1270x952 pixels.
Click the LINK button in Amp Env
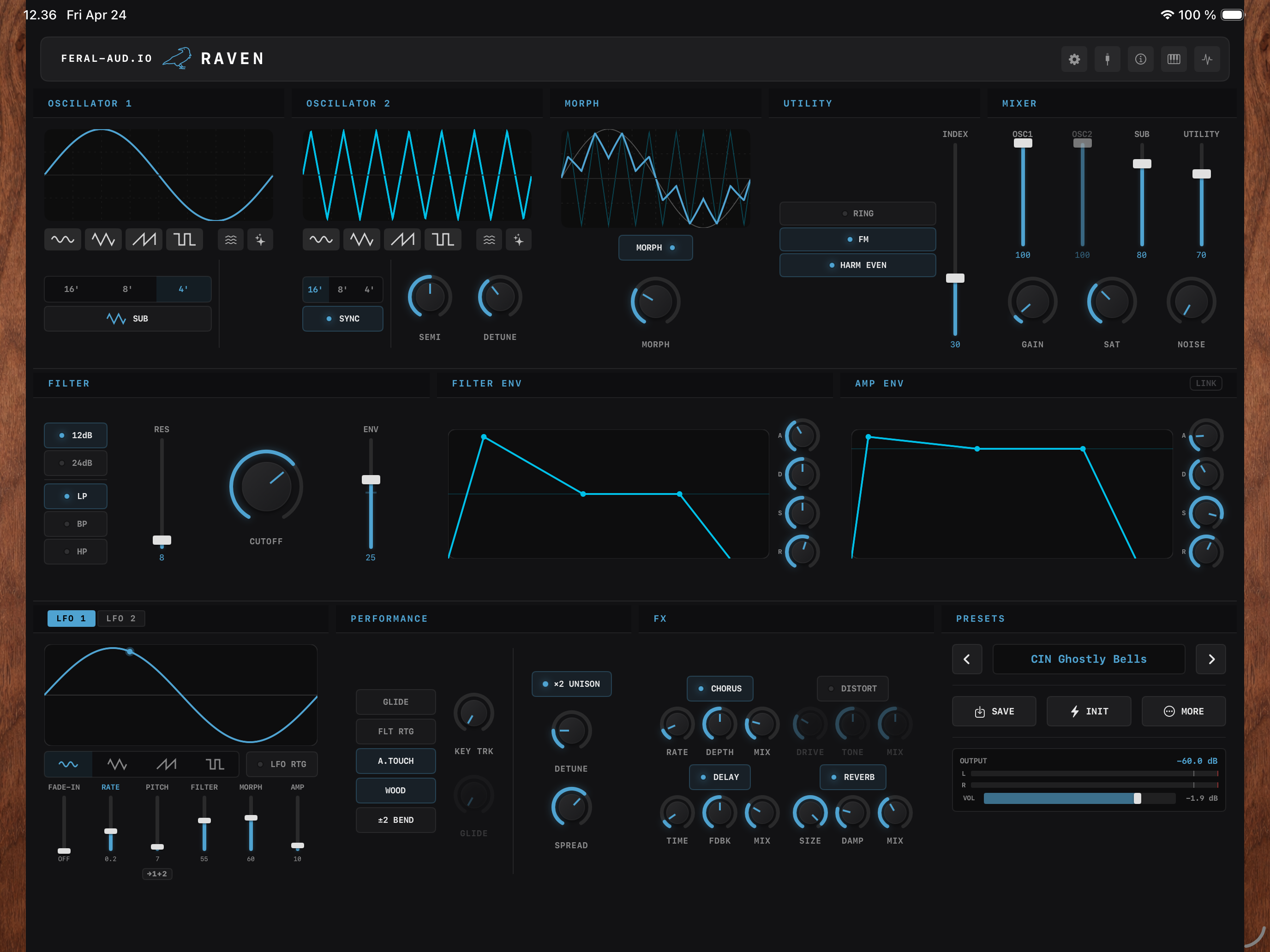tap(1206, 383)
